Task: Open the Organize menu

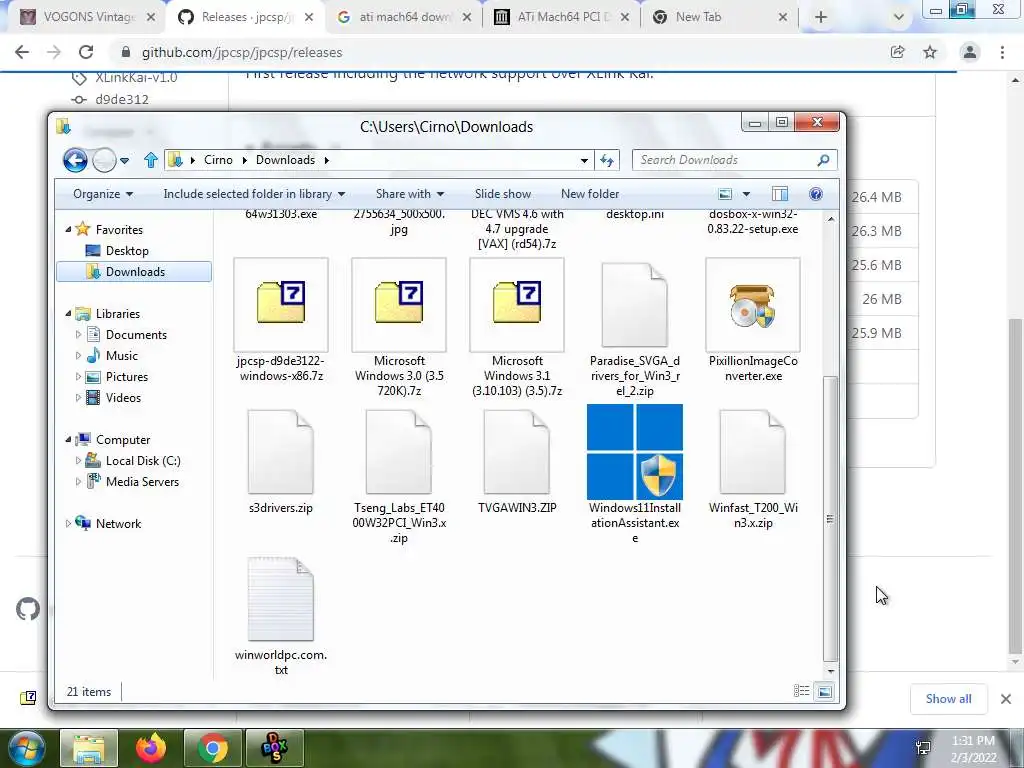Action: tap(103, 194)
